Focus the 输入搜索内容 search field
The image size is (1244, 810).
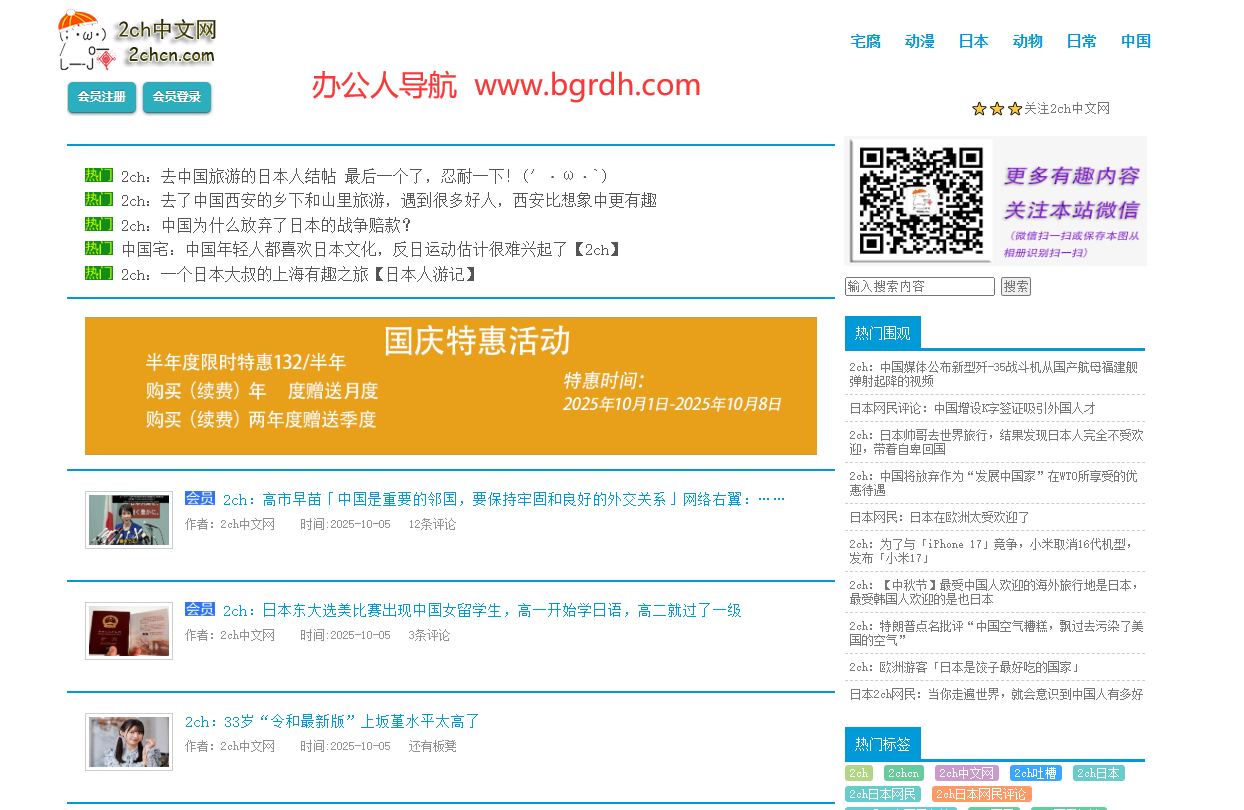[x=919, y=287]
